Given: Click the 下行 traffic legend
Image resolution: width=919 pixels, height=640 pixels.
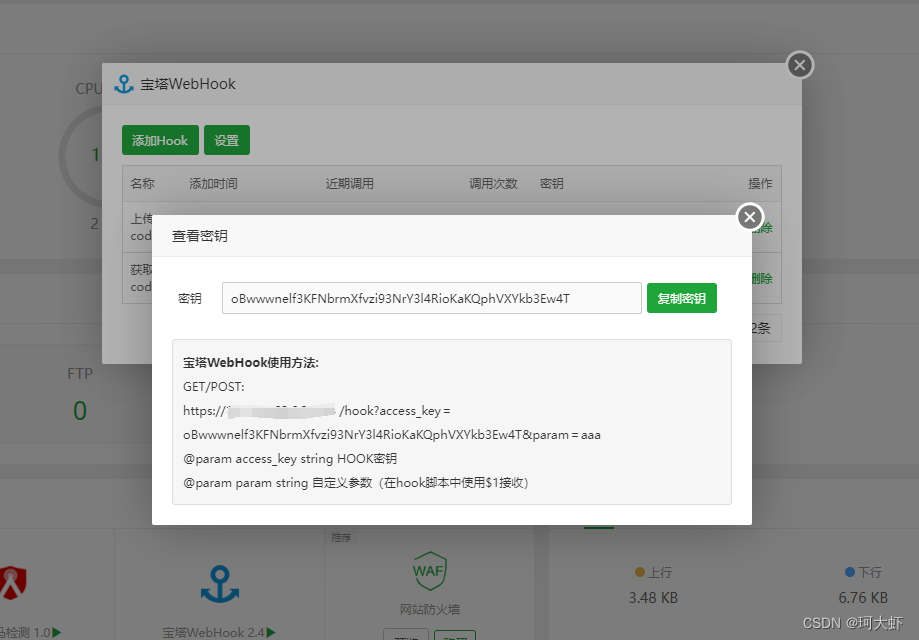Looking at the screenshot, I should [x=863, y=572].
